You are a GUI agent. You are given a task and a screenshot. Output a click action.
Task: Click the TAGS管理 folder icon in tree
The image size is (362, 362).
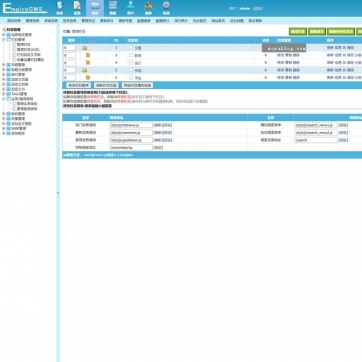click(x=9, y=94)
